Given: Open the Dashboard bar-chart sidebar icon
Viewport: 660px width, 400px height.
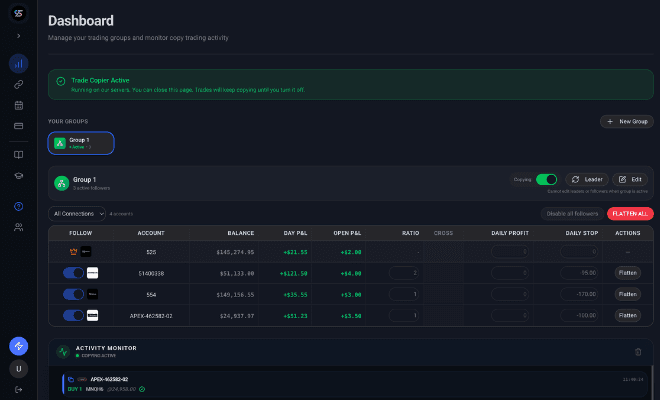Looking at the screenshot, I should (x=19, y=64).
